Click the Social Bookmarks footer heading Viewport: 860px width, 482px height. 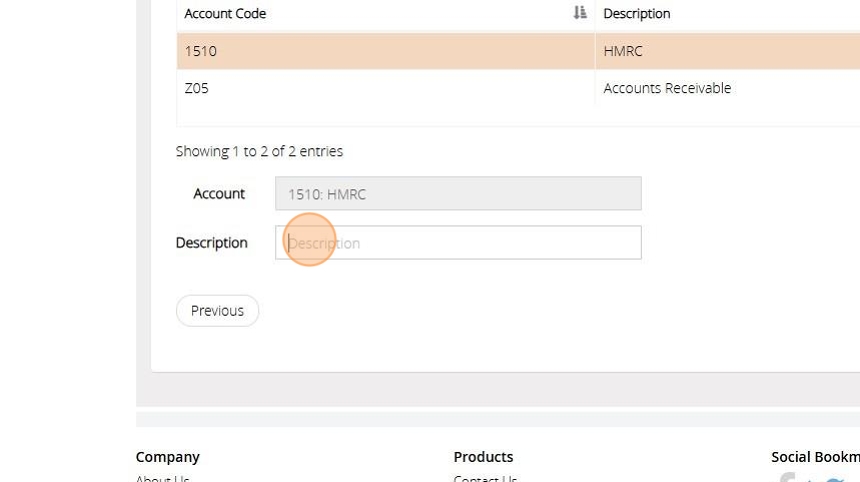coord(815,457)
